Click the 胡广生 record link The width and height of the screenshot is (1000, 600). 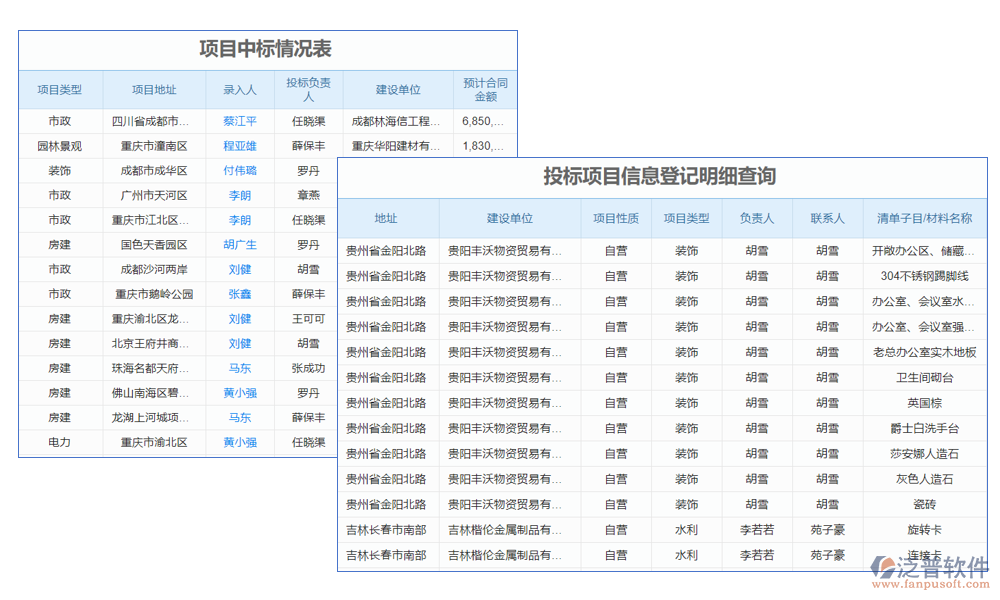coord(239,244)
